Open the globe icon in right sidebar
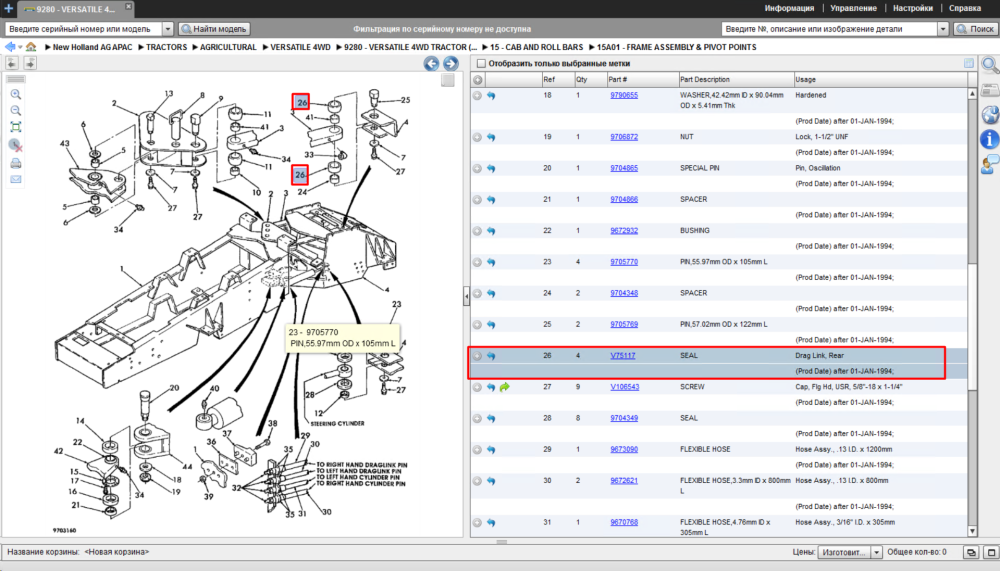The width and height of the screenshot is (1000, 571). coord(990,115)
